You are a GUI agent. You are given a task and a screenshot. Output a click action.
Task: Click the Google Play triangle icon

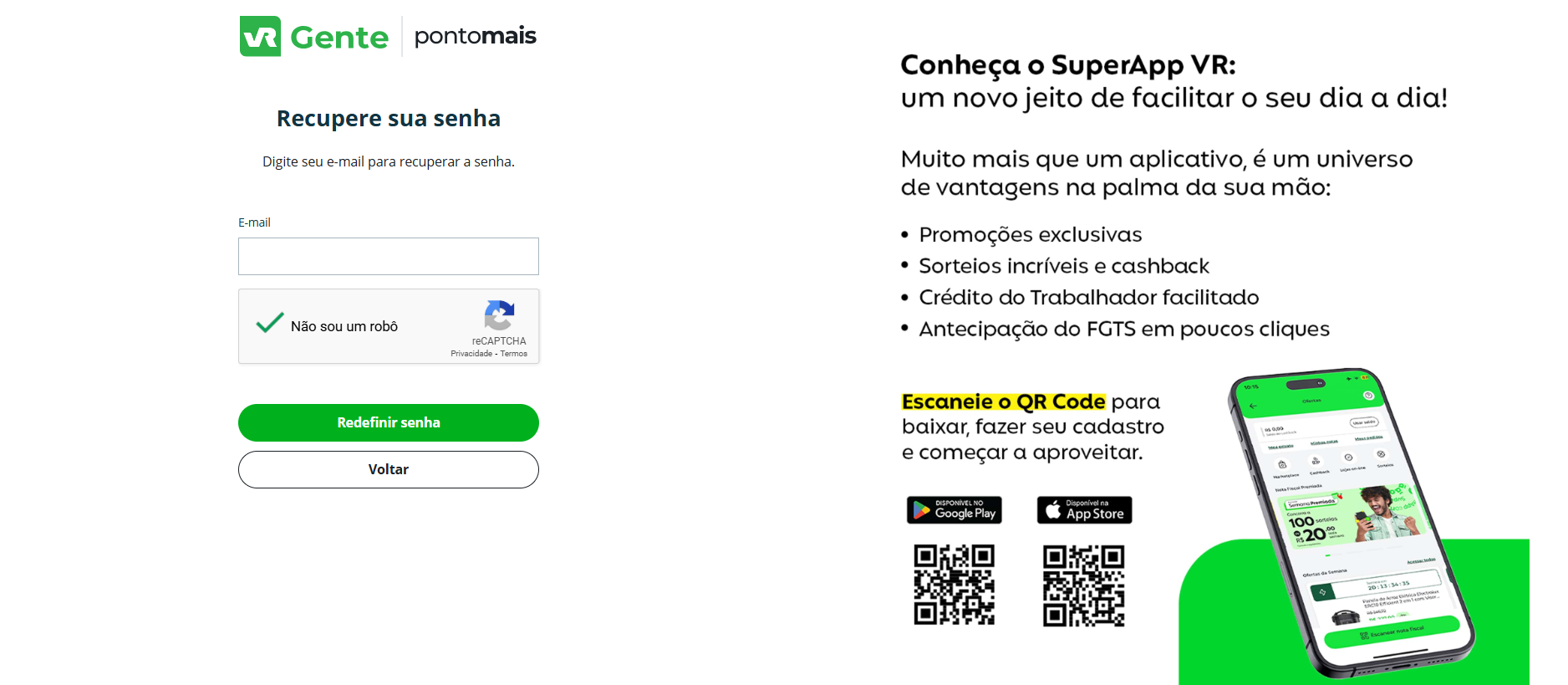921,510
